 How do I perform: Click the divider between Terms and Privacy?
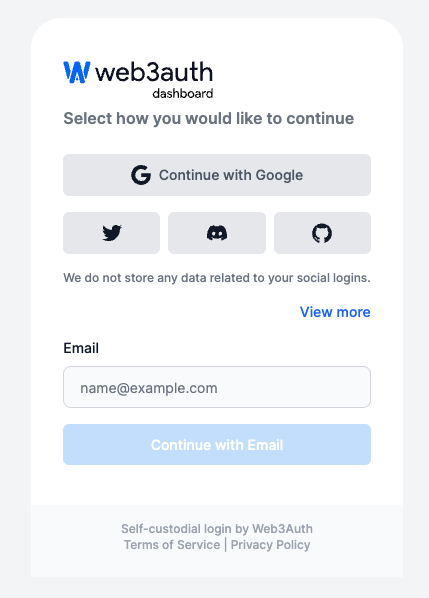pyautogui.click(x=225, y=545)
